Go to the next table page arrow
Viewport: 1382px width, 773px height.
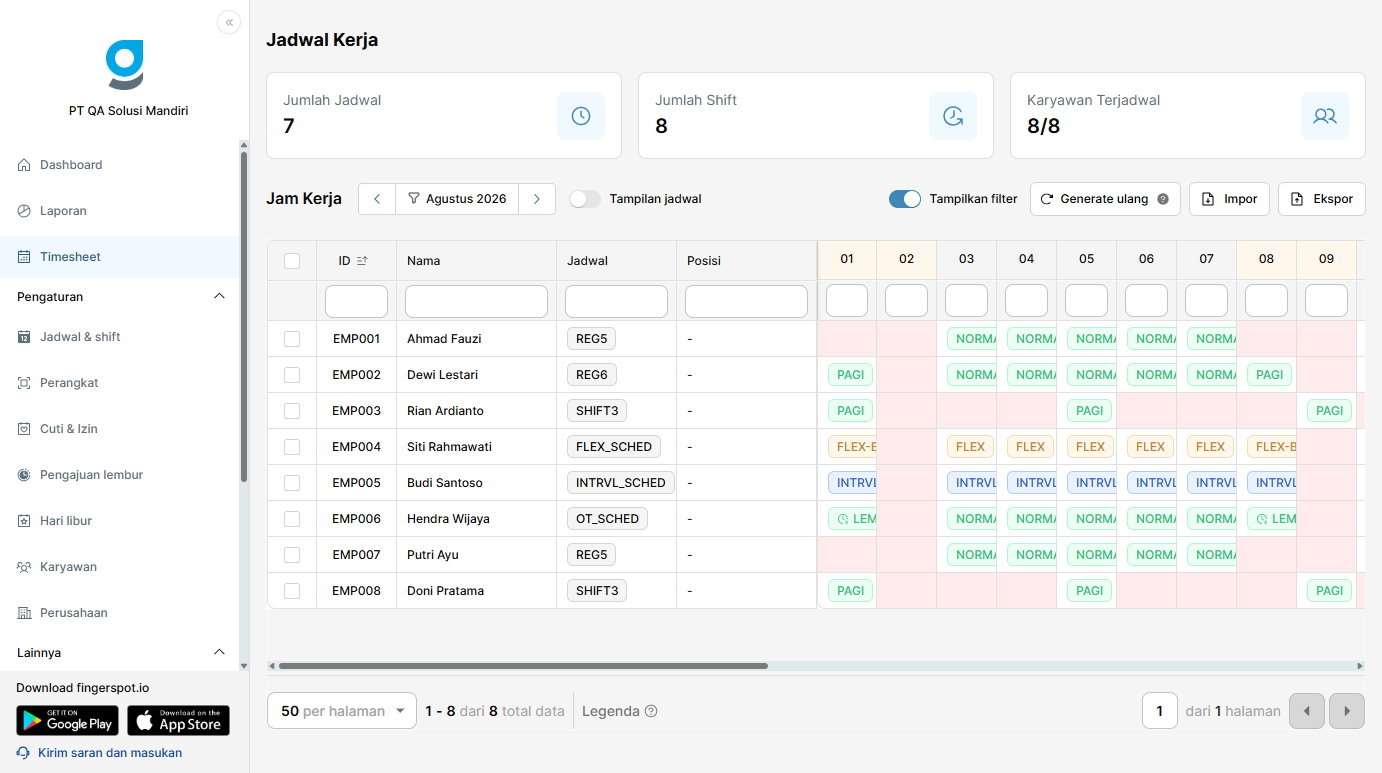1347,711
